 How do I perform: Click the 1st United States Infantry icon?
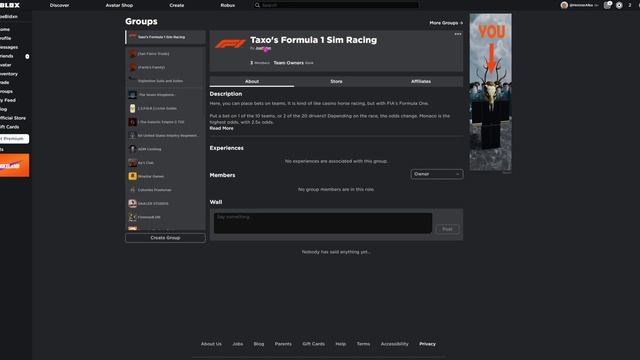pyautogui.click(x=132, y=136)
